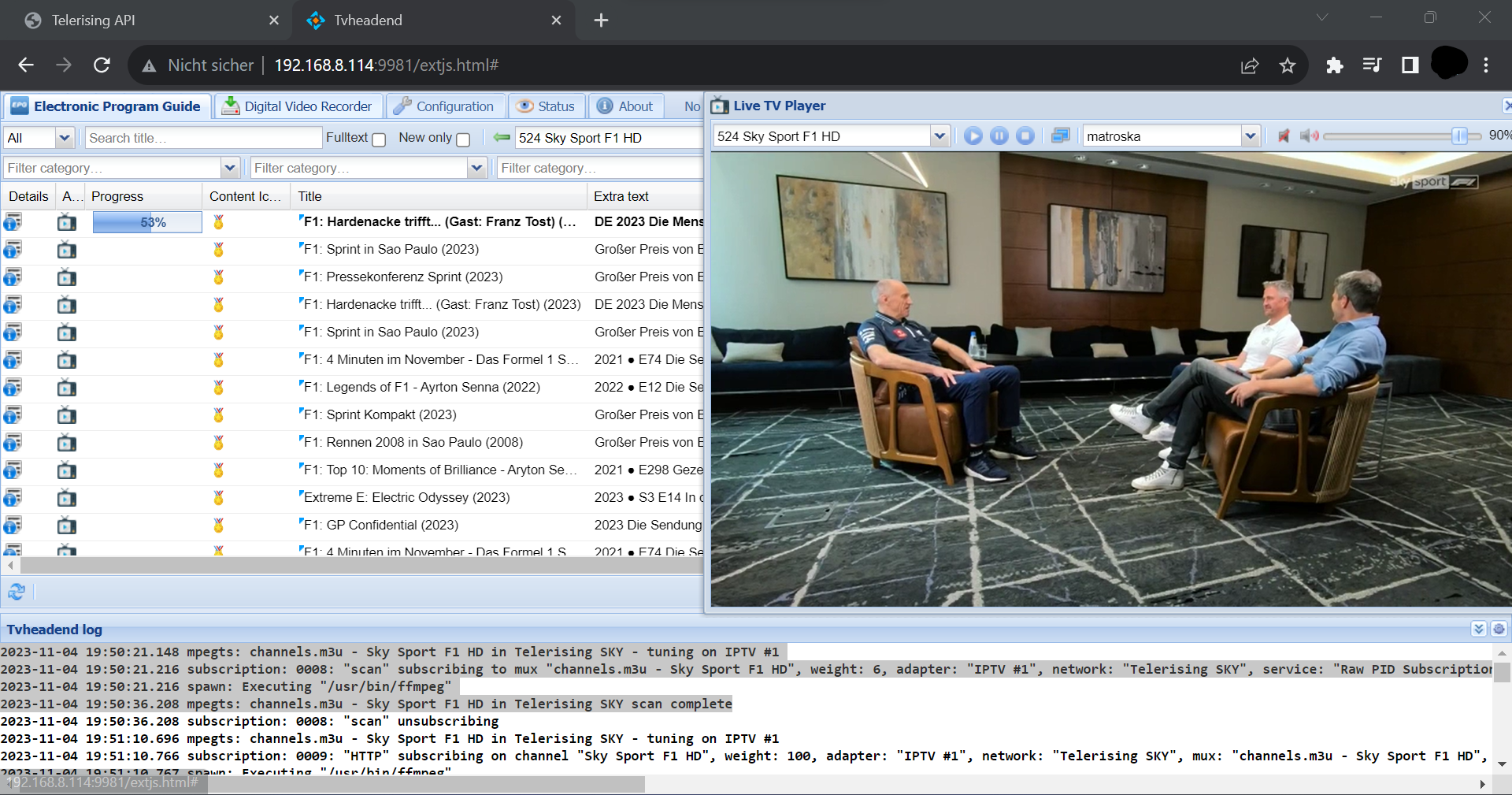
Task: Select F1: GP Confidential (2023) row
Action: point(353,526)
